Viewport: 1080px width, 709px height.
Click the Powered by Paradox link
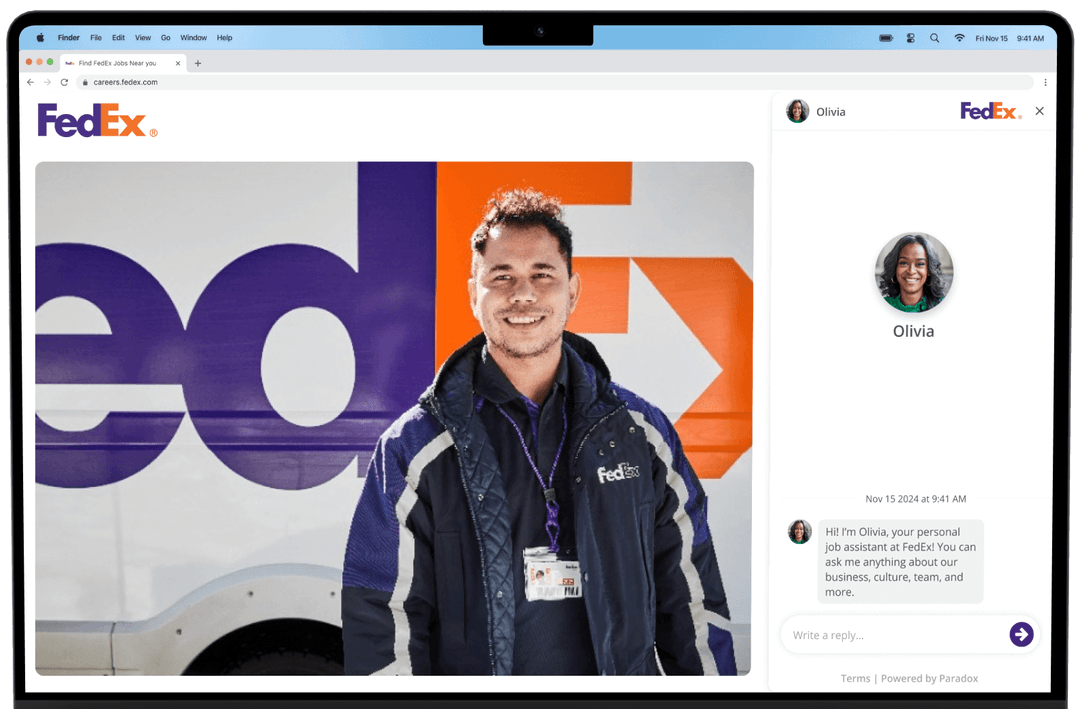point(930,678)
